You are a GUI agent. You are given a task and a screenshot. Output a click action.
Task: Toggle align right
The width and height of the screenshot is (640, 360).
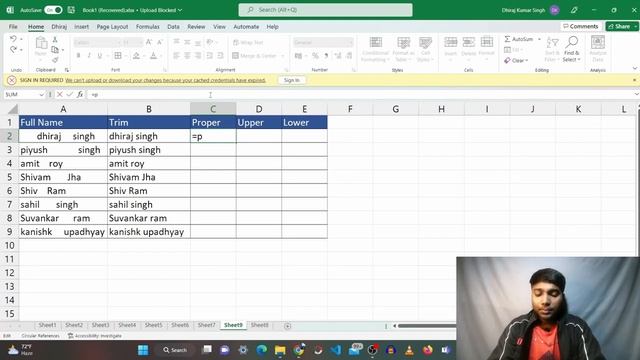pyautogui.click(x=198, y=56)
